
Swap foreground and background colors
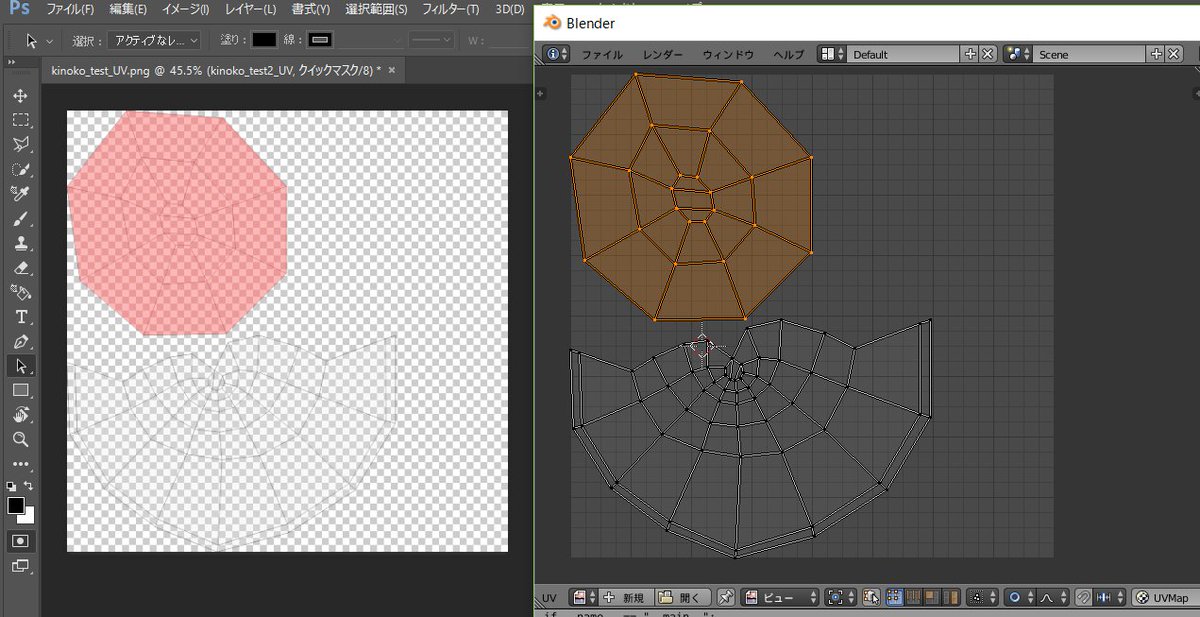pyautogui.click(x=29, y=486)
